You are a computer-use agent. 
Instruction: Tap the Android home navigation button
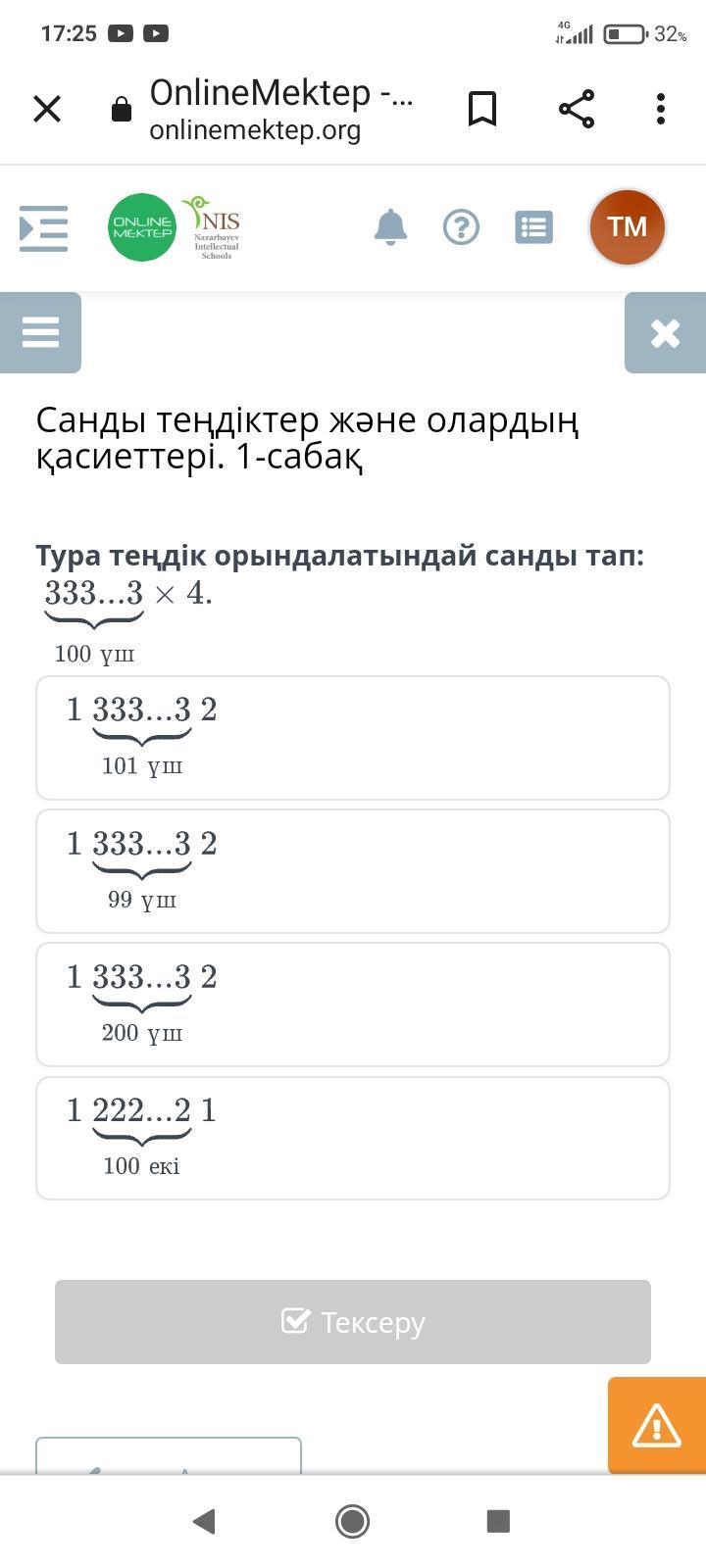[352, 1521]
